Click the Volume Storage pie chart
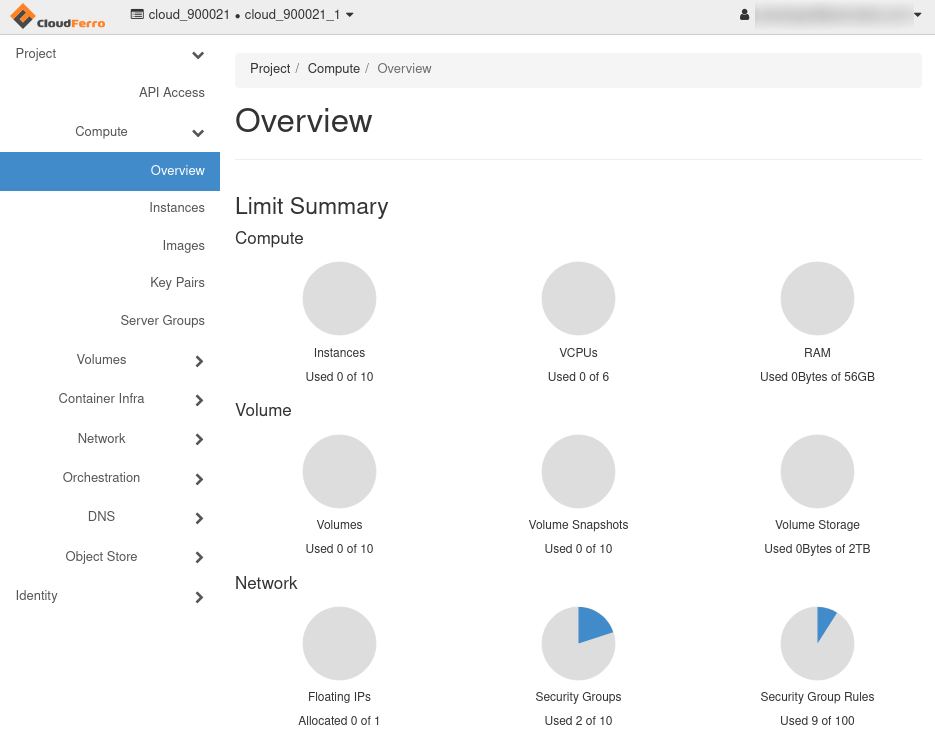The image size is (935, 735). [818, 471]
